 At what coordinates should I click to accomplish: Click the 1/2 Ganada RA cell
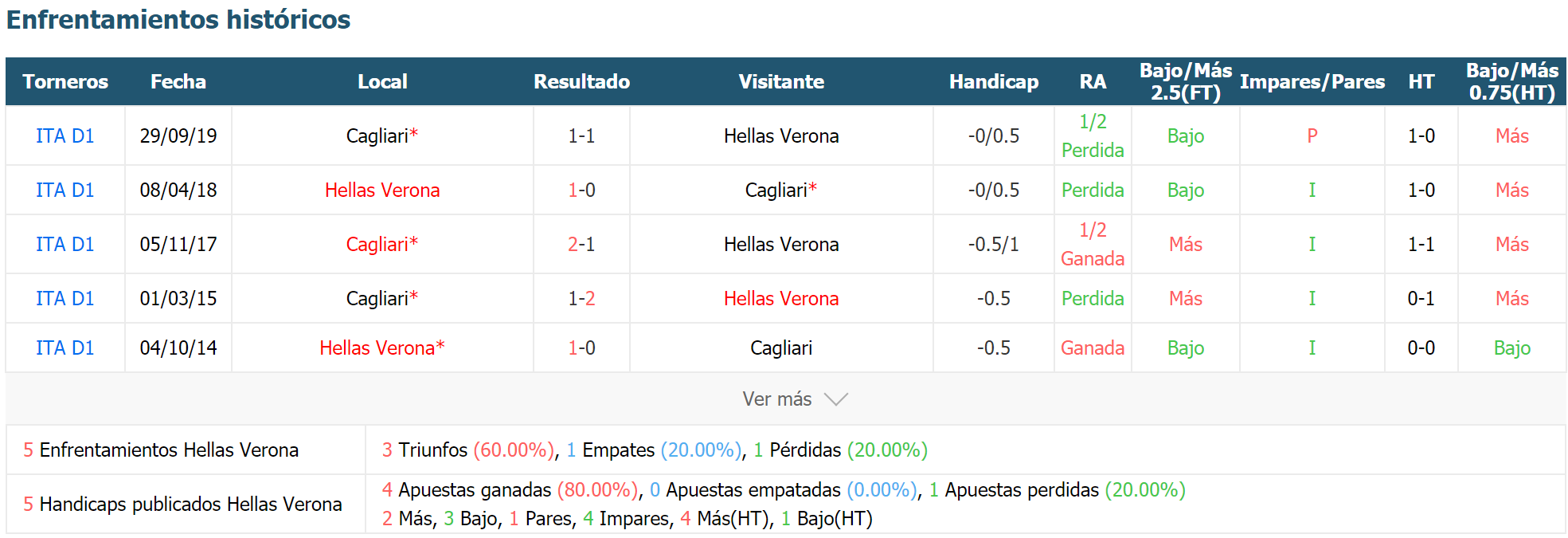point(1093,245)
